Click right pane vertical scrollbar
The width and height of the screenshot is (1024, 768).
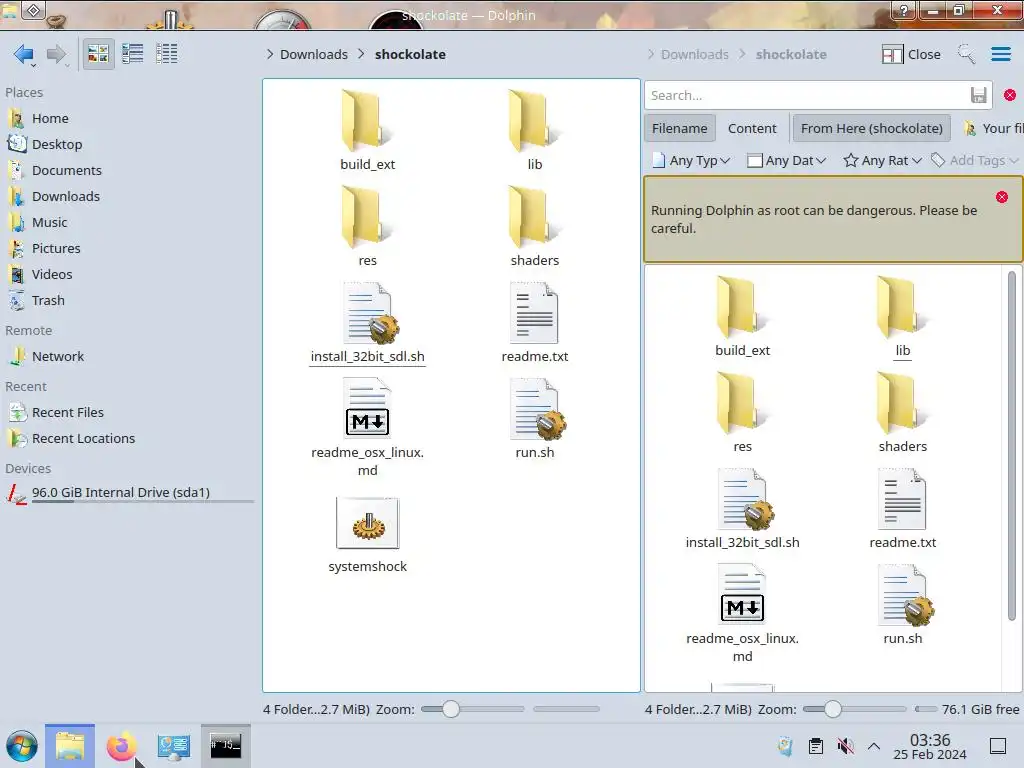[1012, 445]
